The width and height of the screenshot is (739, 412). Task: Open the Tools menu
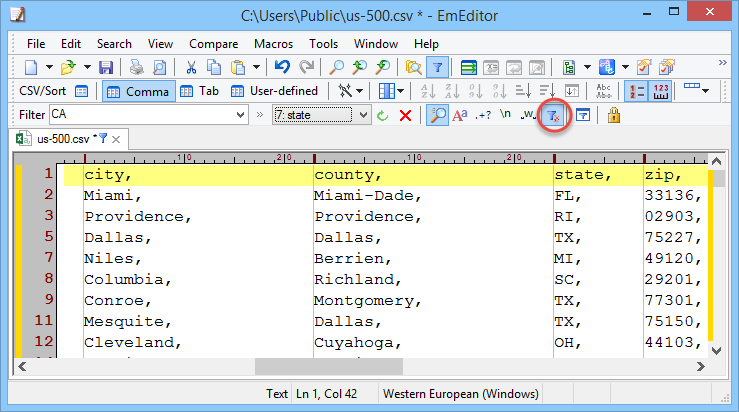click(323, 44)
